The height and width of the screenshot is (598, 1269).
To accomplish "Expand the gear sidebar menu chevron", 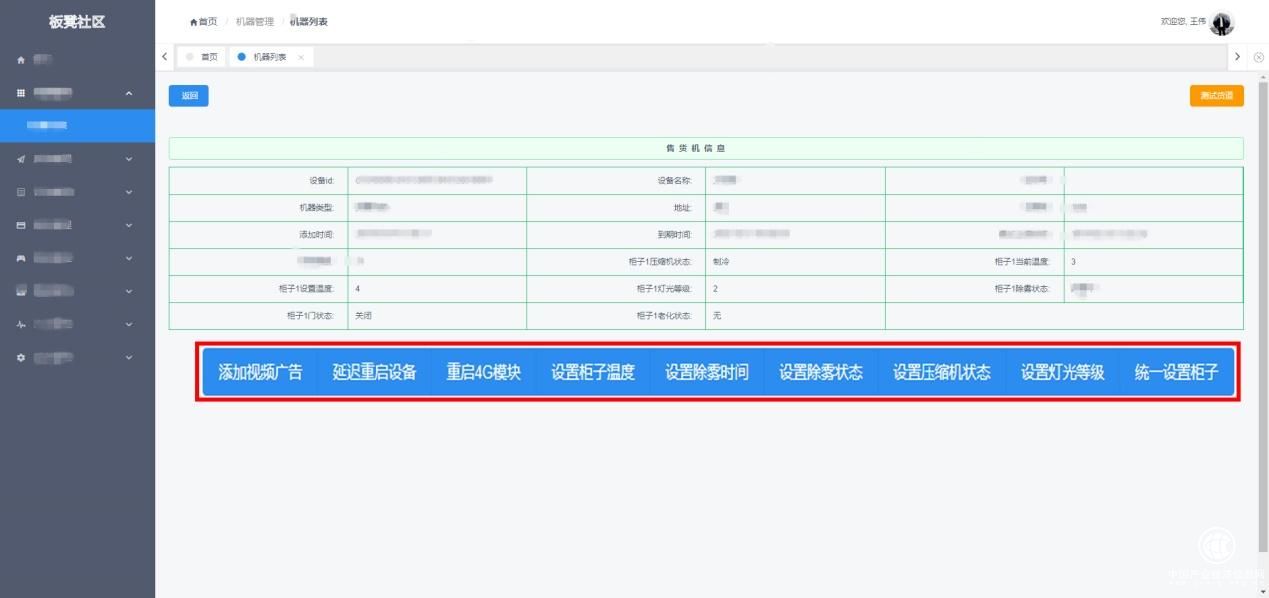I will [129, 357].
